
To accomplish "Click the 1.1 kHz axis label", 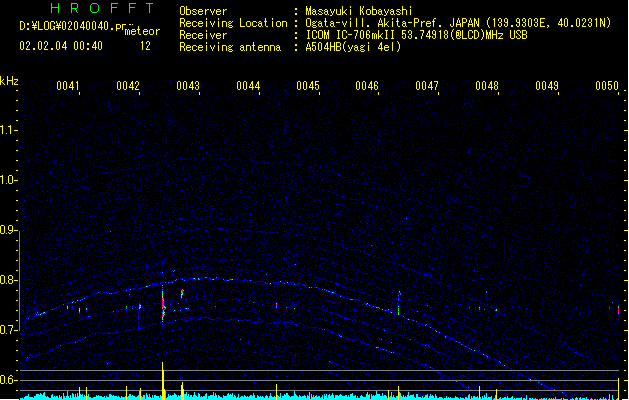I will [8, 130].
